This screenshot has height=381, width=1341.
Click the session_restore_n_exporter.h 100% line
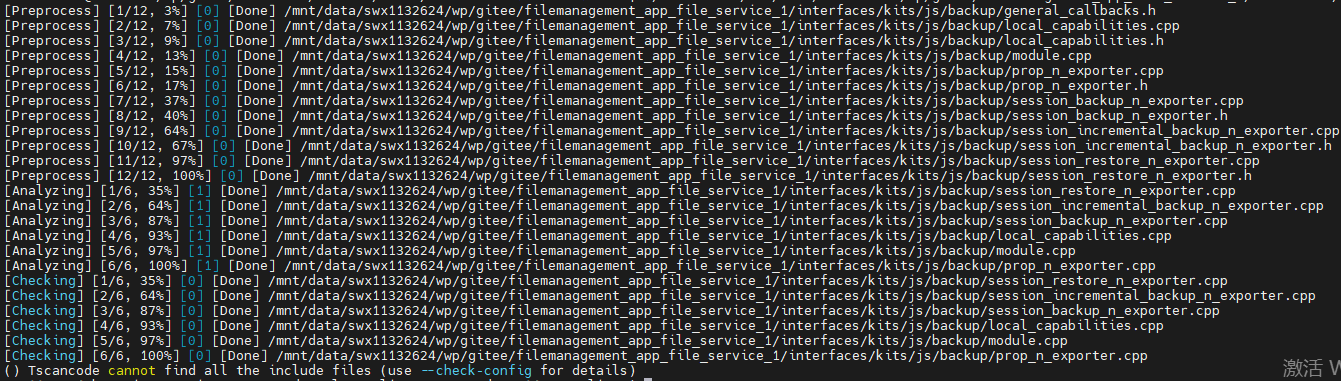(x=628, y=175)
